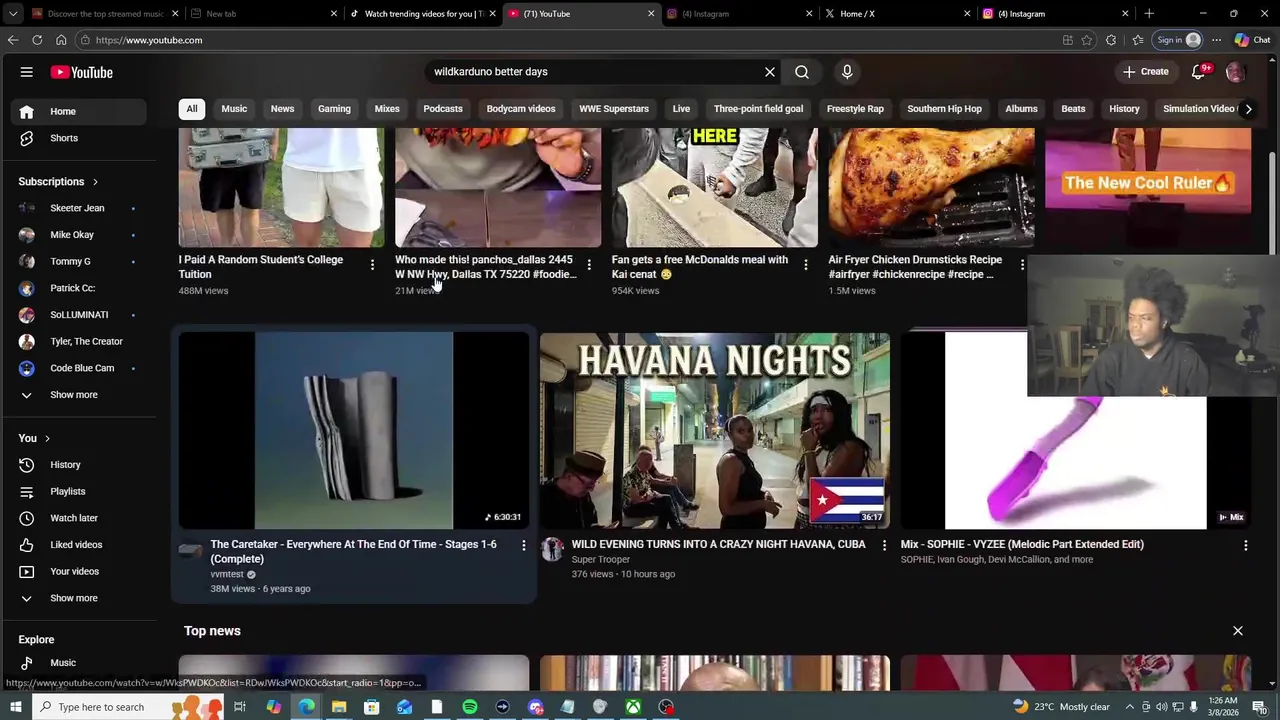Play The Caretaker video thumbnail
Viewport: 1280px width, 720px height.
353,430
